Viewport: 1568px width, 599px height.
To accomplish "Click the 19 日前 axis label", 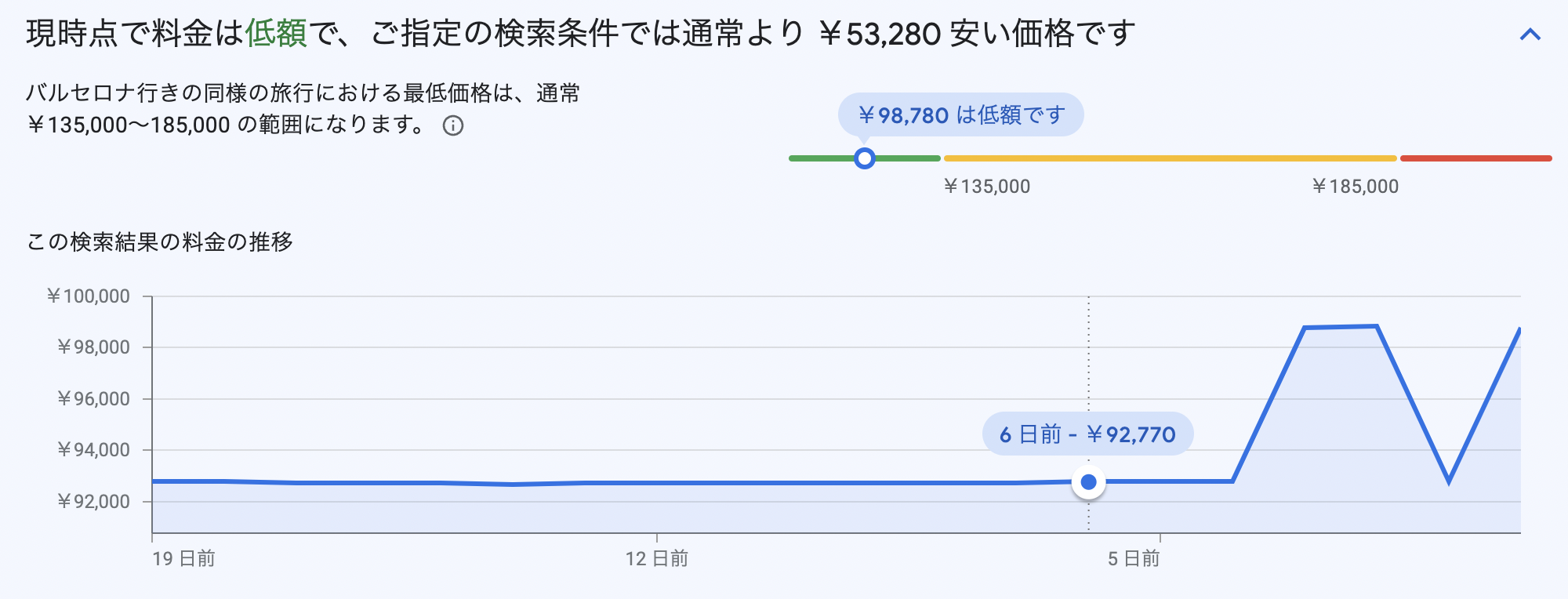I will point(183,558).
